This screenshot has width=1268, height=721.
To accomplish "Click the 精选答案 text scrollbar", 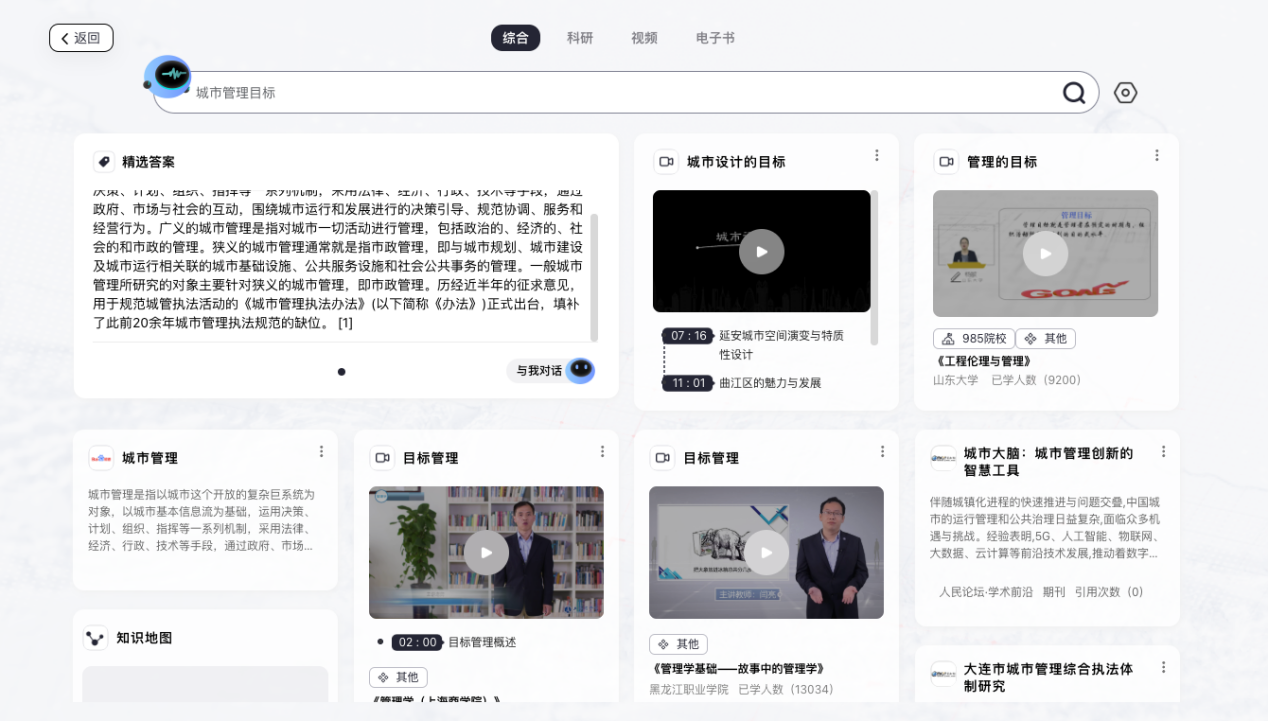I will coord(594,276).
